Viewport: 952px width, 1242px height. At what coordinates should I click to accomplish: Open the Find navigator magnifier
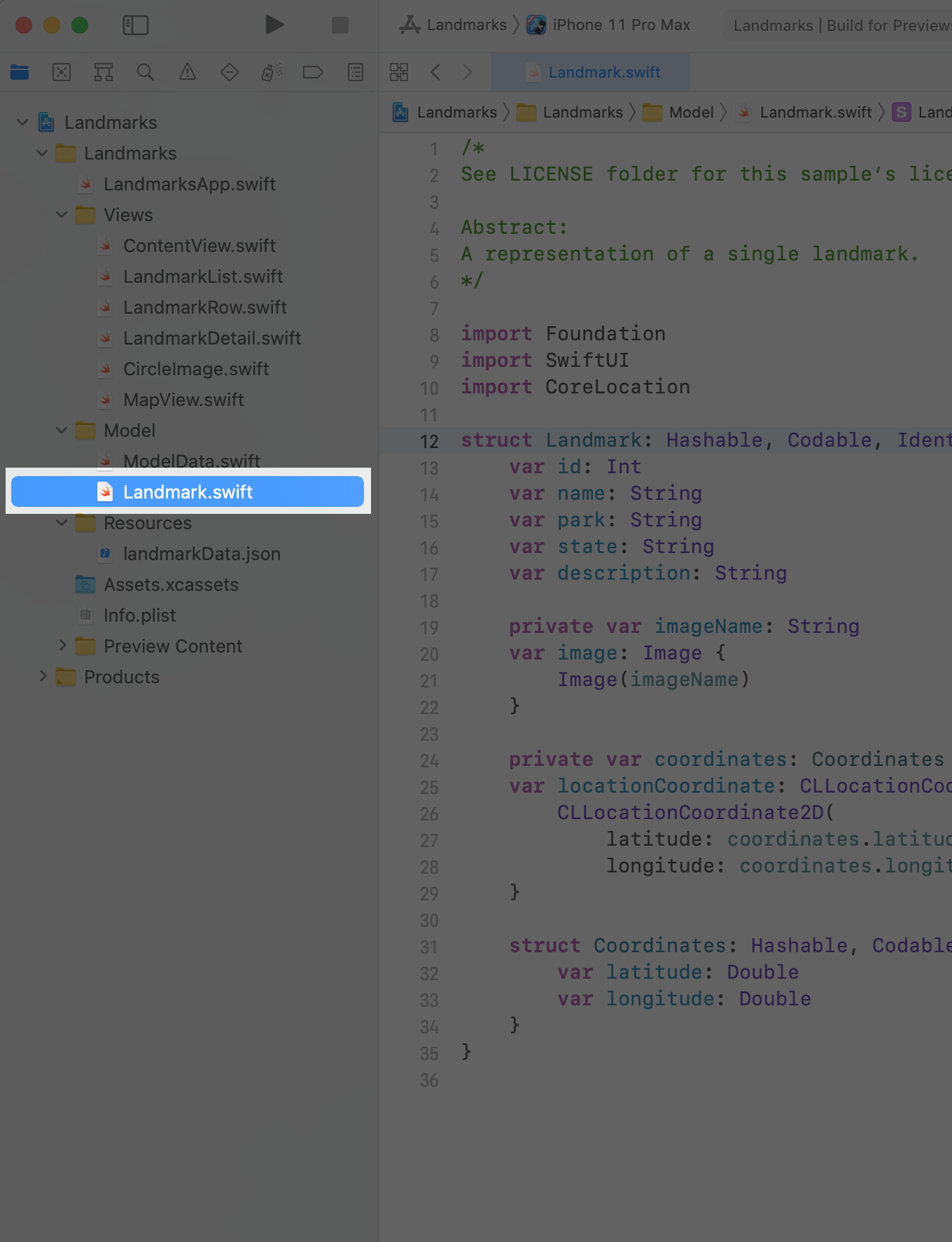tap(146, 72)
